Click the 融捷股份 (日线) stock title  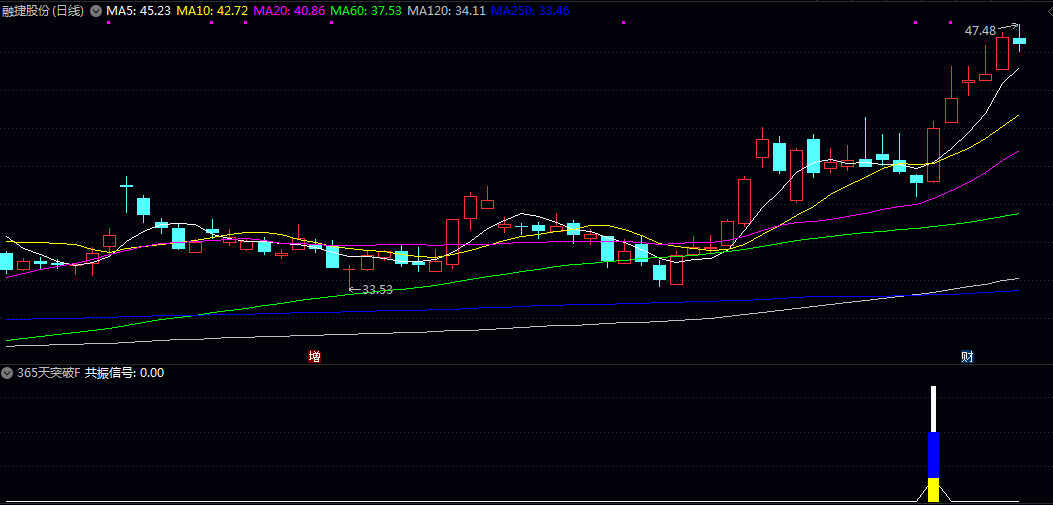tap(43, 11)
